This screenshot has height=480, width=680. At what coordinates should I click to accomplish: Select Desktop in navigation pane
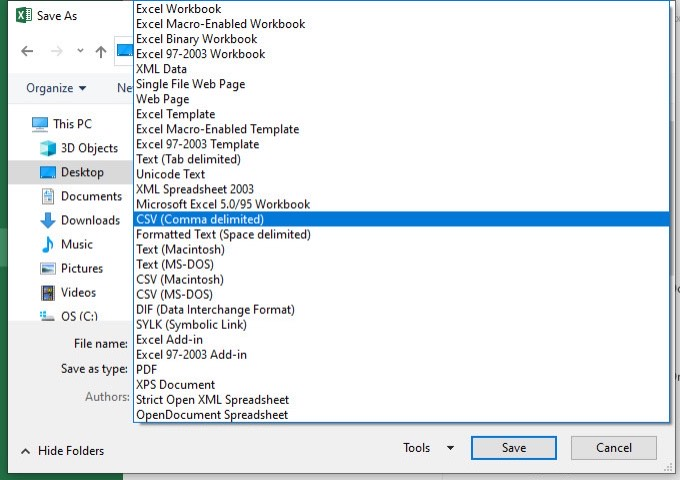click(x=82, y=172)
